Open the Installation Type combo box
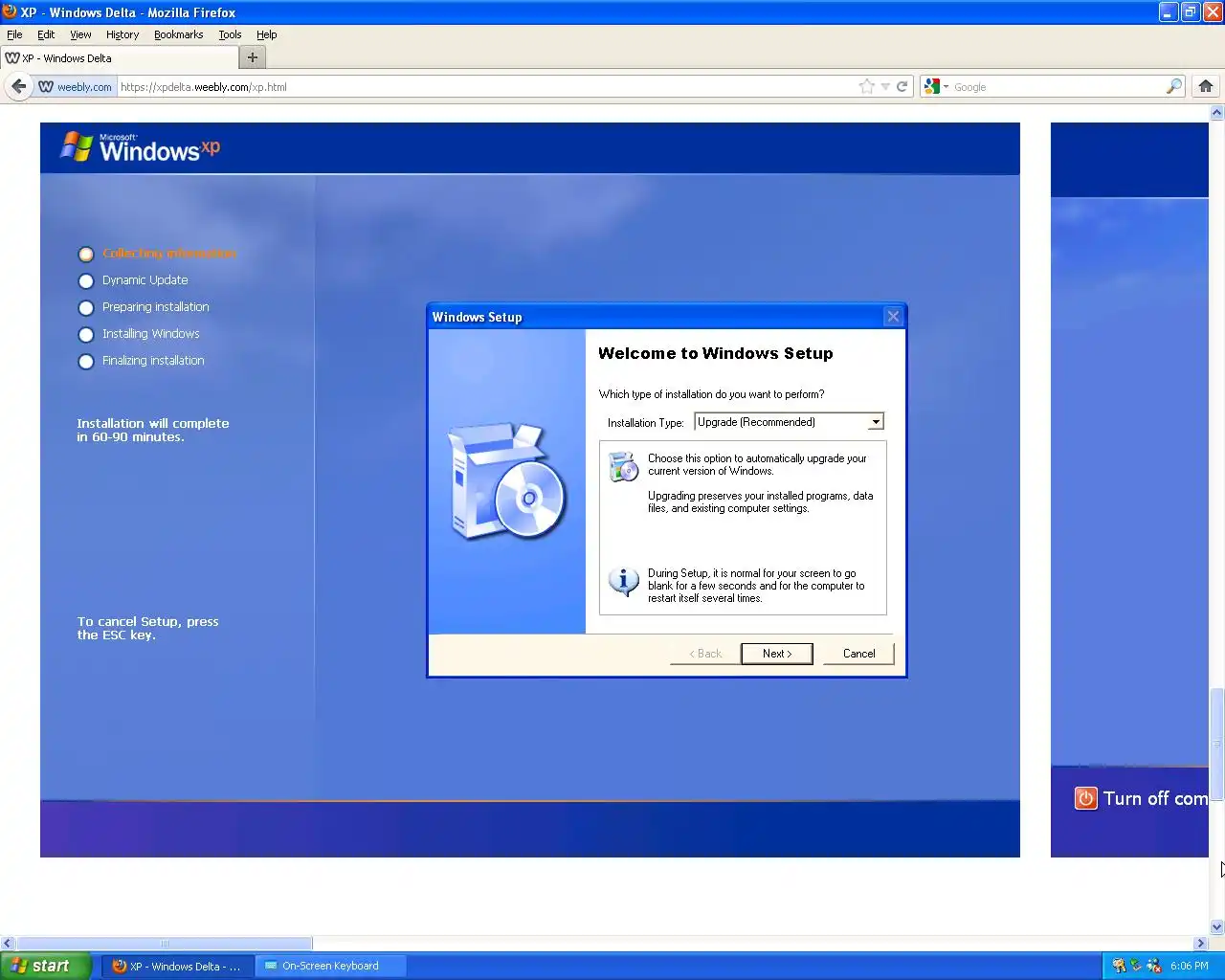Viewport: 1225px width, 980px height. click(x=789, y=422)
